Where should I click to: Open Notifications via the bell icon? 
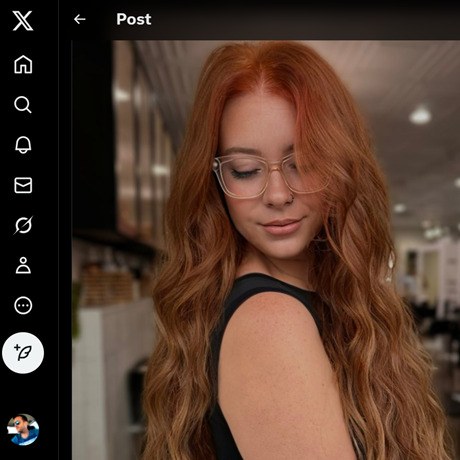tap(23, 145)
